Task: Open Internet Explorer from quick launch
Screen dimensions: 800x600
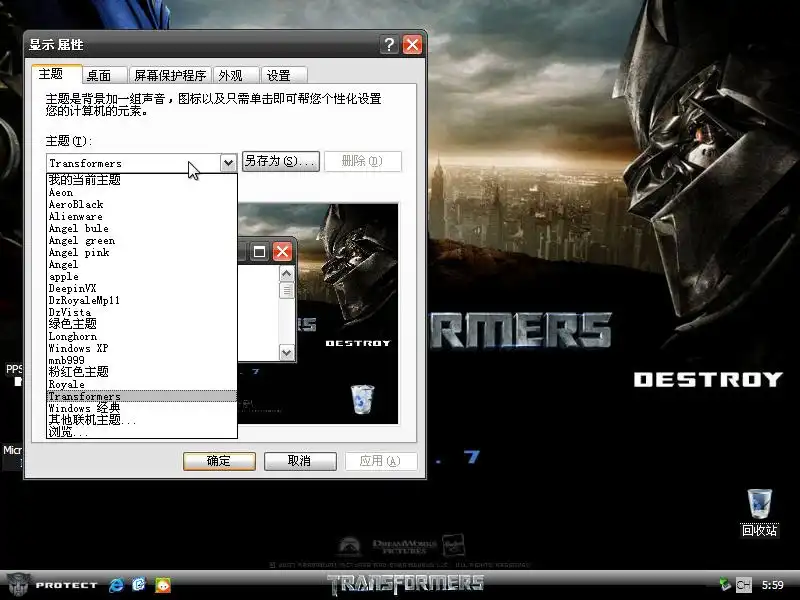Action: pyautogui.click(x=116, y=585)
